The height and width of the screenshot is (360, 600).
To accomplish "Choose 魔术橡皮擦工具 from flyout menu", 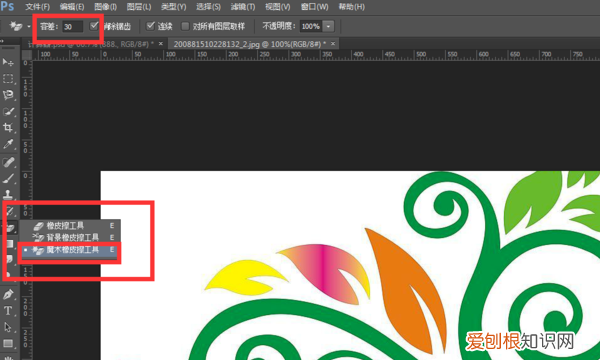I will coord(70,250).
